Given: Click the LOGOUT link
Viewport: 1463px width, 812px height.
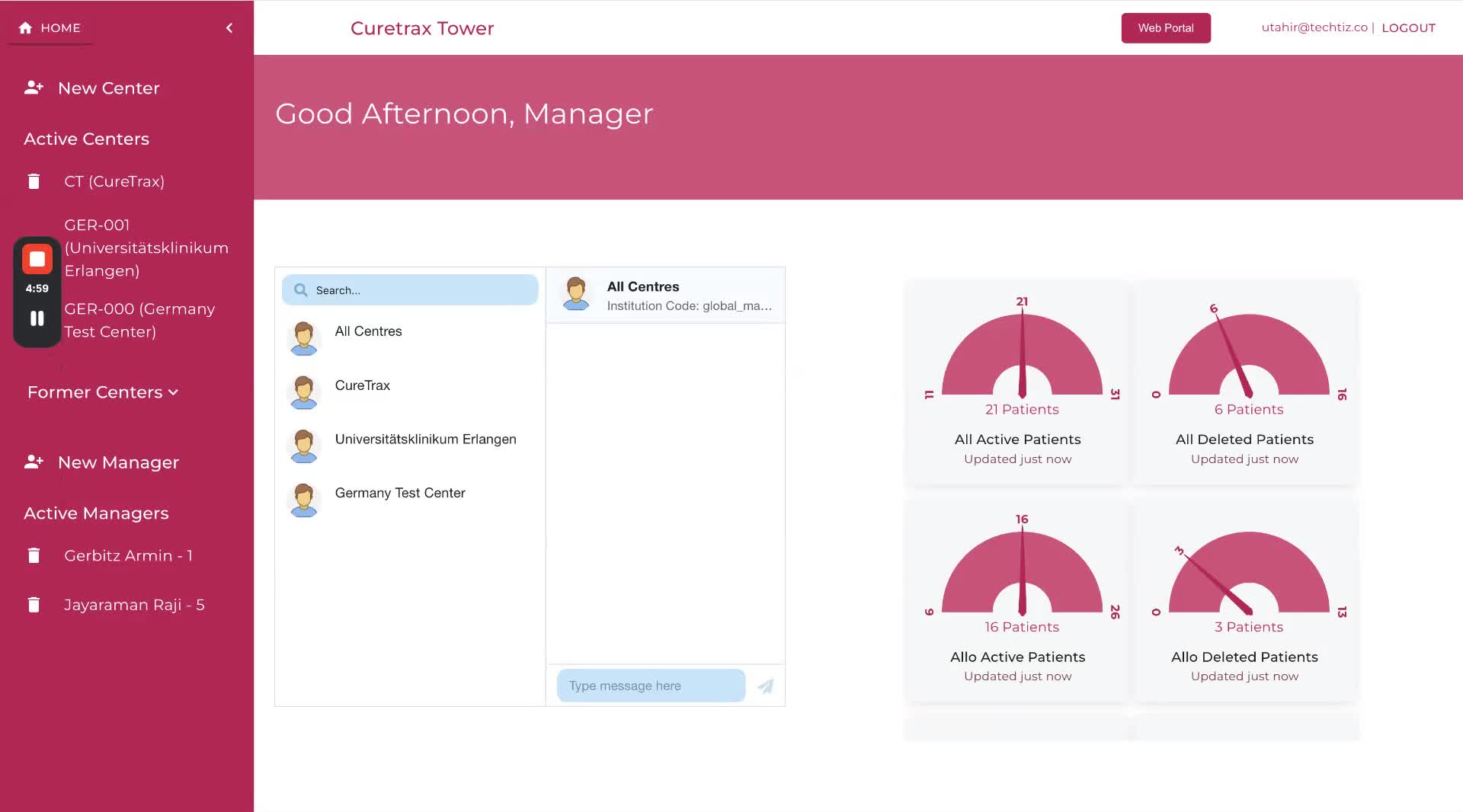Looking at the screenshot, I should tap(1408, 28).
